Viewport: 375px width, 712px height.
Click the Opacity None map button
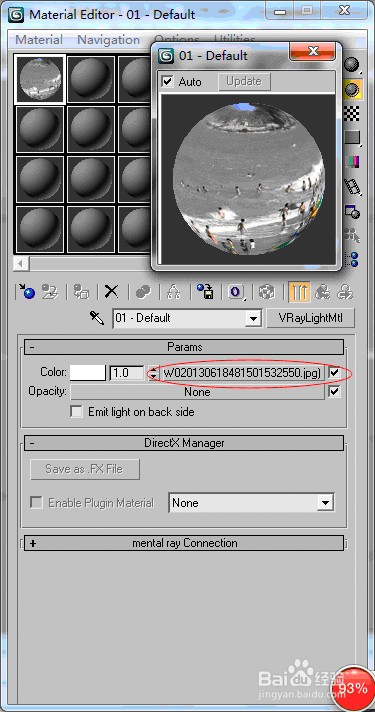point(197,392)
